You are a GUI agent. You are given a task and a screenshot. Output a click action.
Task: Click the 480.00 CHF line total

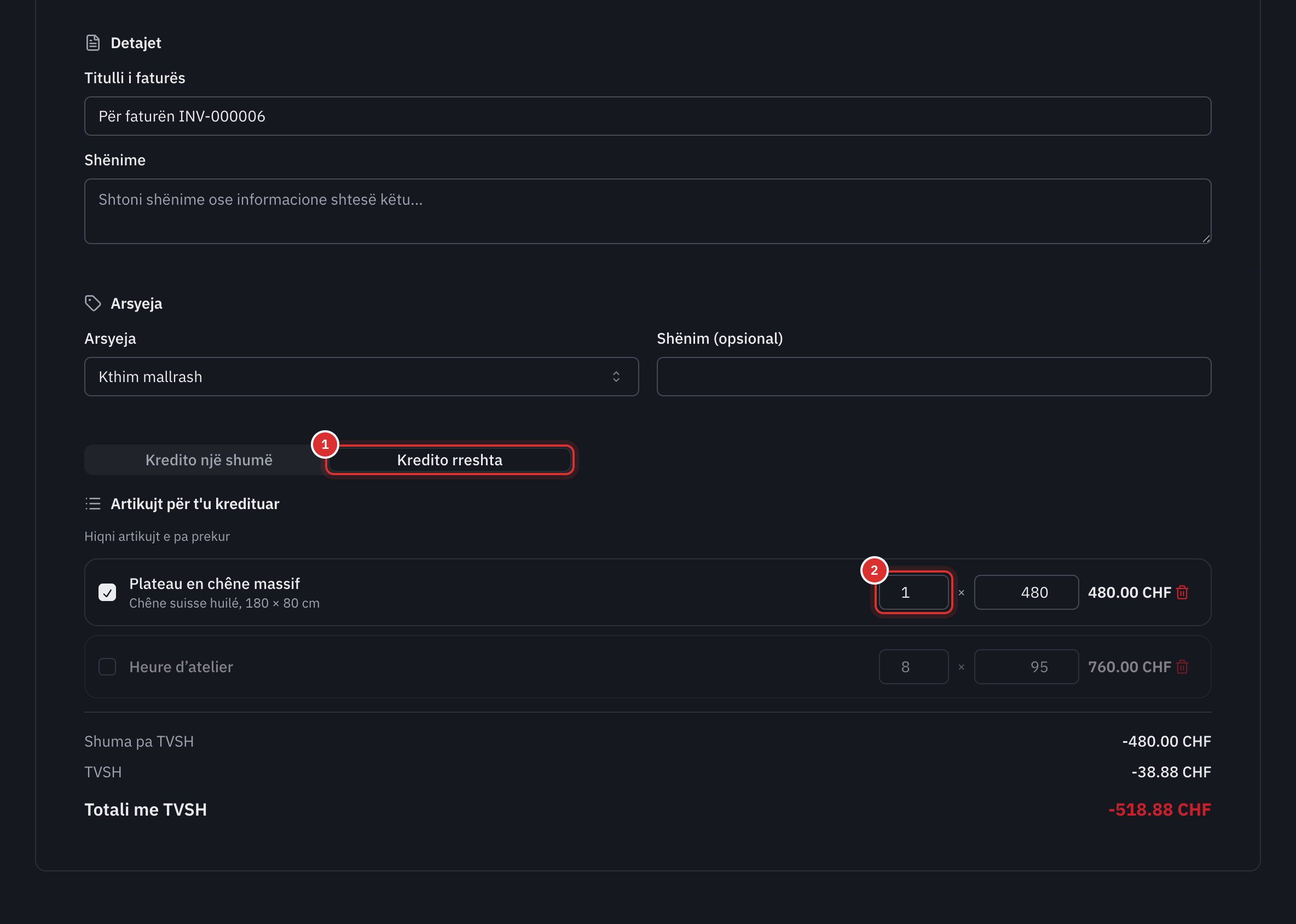click(1129, 592)
